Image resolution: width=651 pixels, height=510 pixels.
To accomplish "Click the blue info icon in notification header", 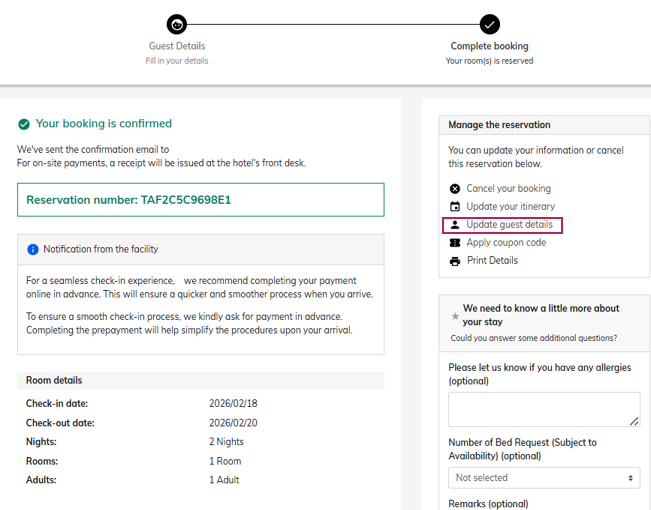I will pos(33,249).
